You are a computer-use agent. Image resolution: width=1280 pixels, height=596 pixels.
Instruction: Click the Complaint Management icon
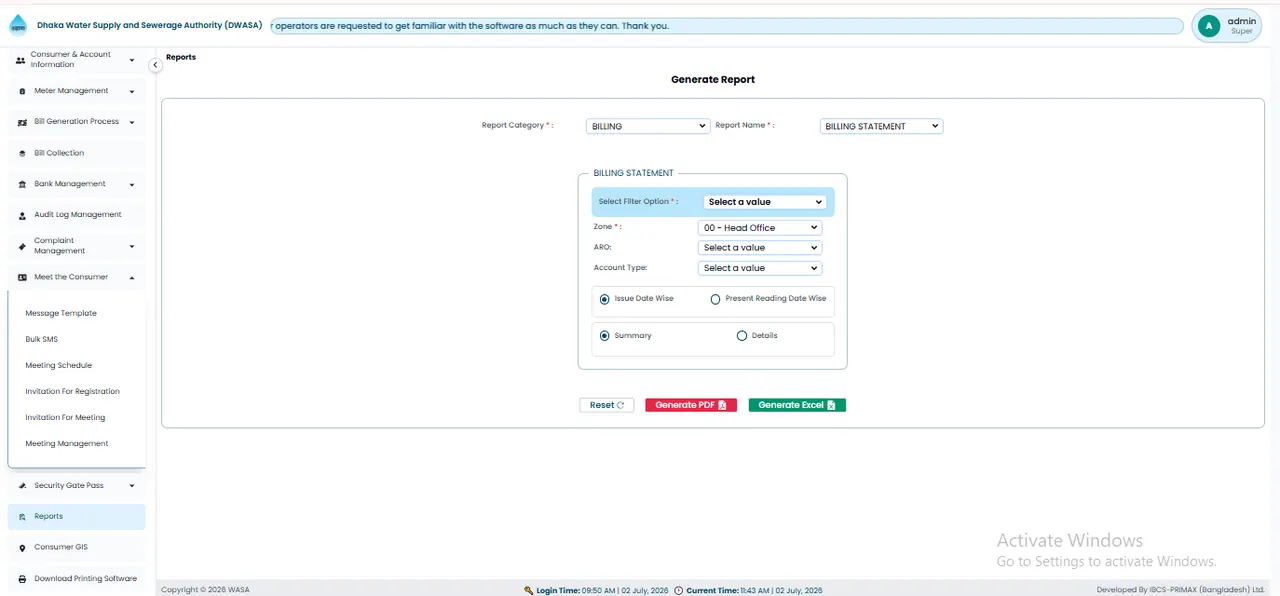pos(22,246)
